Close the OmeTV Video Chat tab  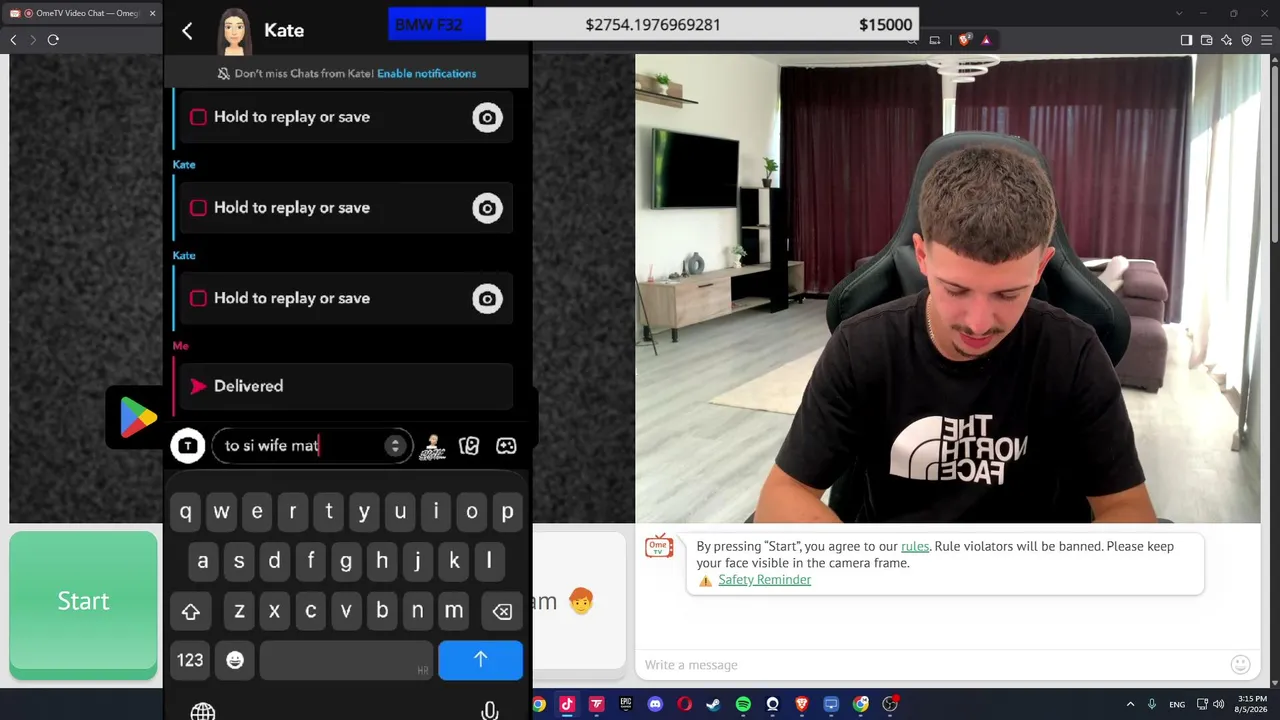[152, 13]
